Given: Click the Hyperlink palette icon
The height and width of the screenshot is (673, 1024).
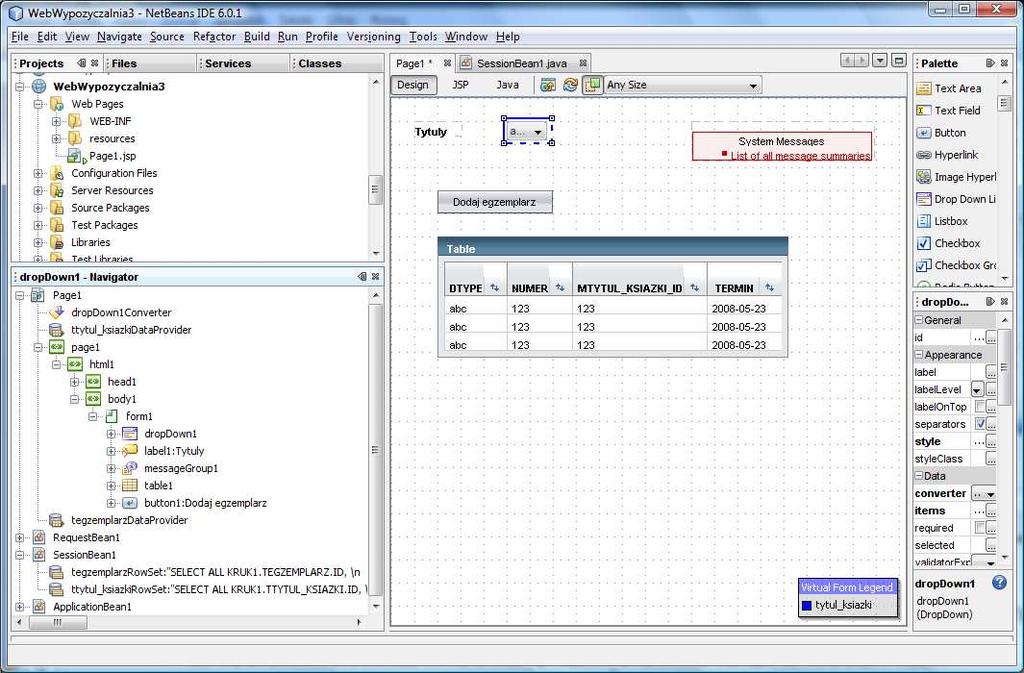Looking at the screenshot, I should tap(923, 155).
